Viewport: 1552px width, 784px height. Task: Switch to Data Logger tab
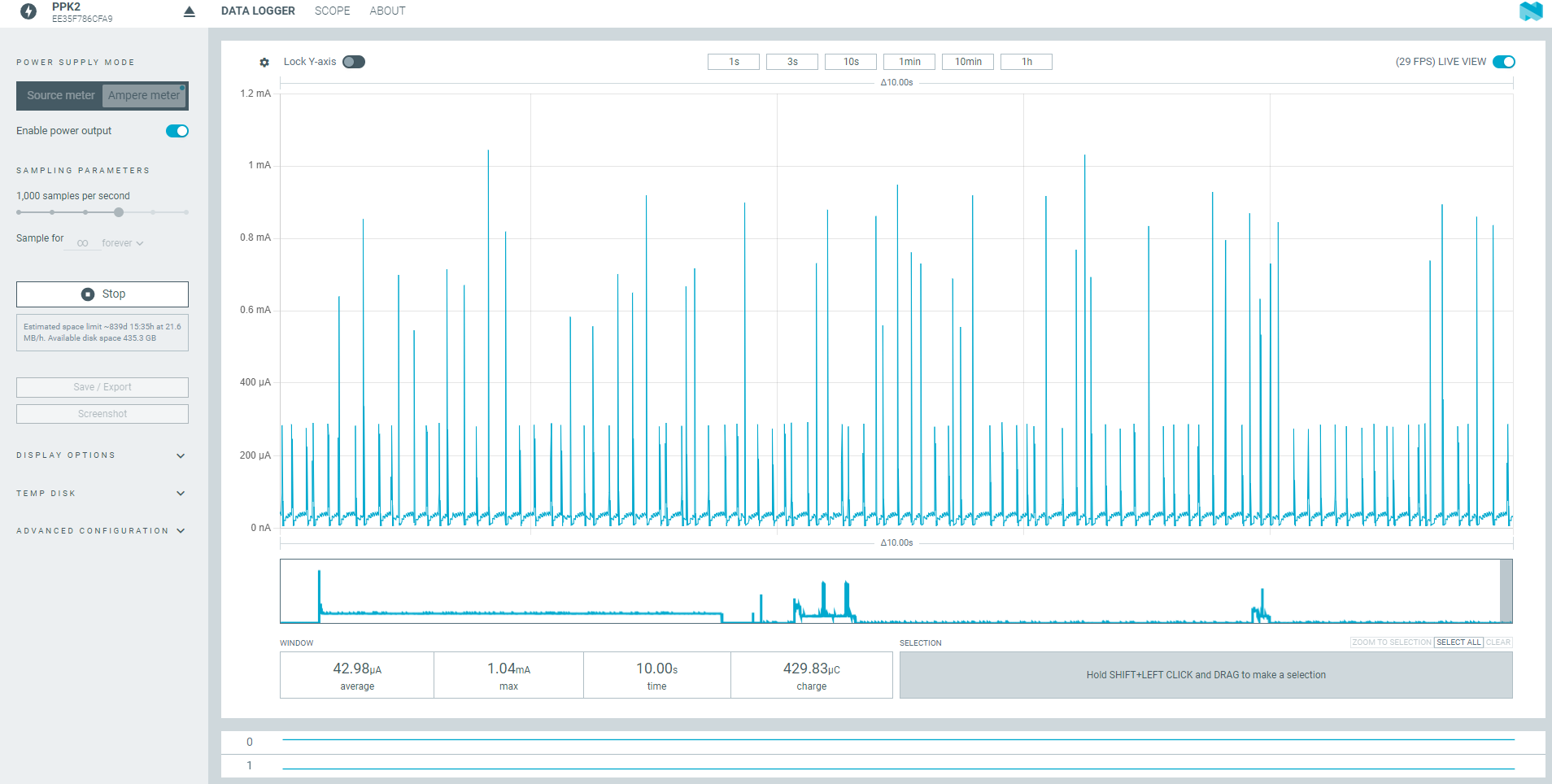258,11
